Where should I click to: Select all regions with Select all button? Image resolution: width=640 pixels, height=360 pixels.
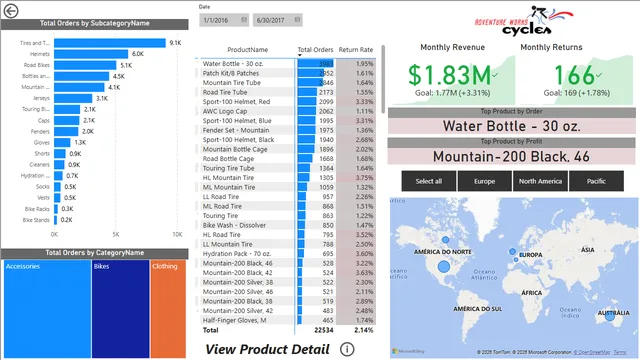[x=429, y=181]
